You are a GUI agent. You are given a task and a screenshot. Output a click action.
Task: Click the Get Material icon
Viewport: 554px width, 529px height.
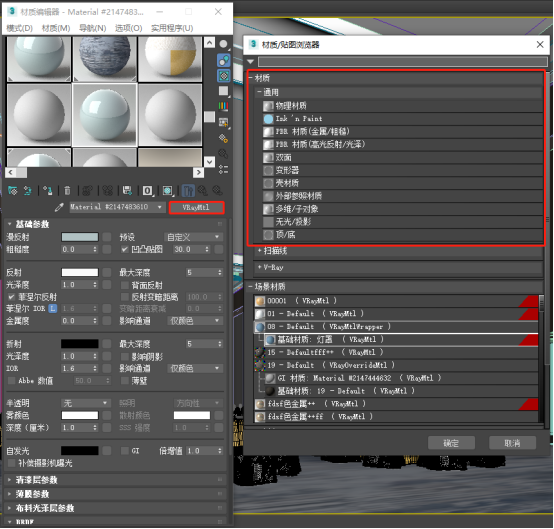13,191
